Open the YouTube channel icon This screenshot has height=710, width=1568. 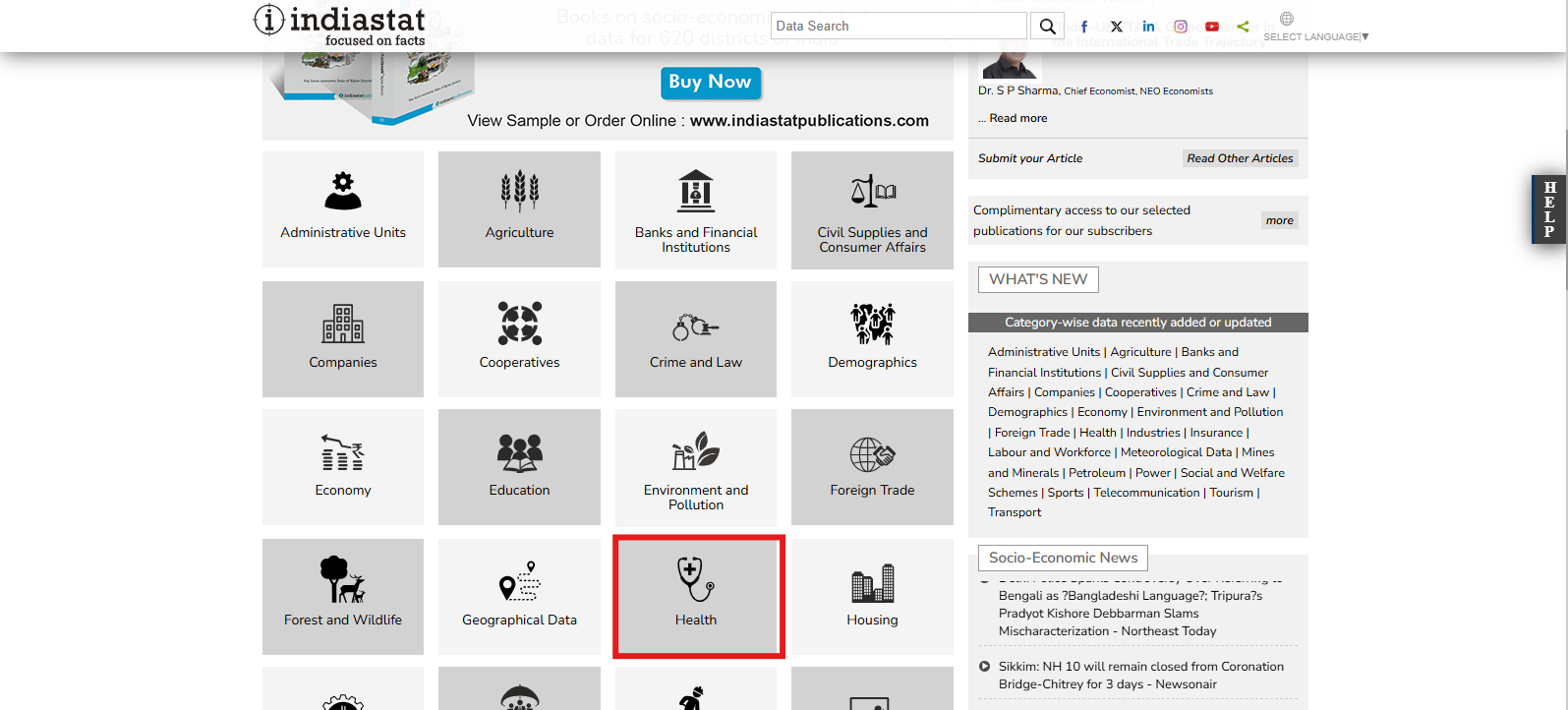[x=1212, y=27]
